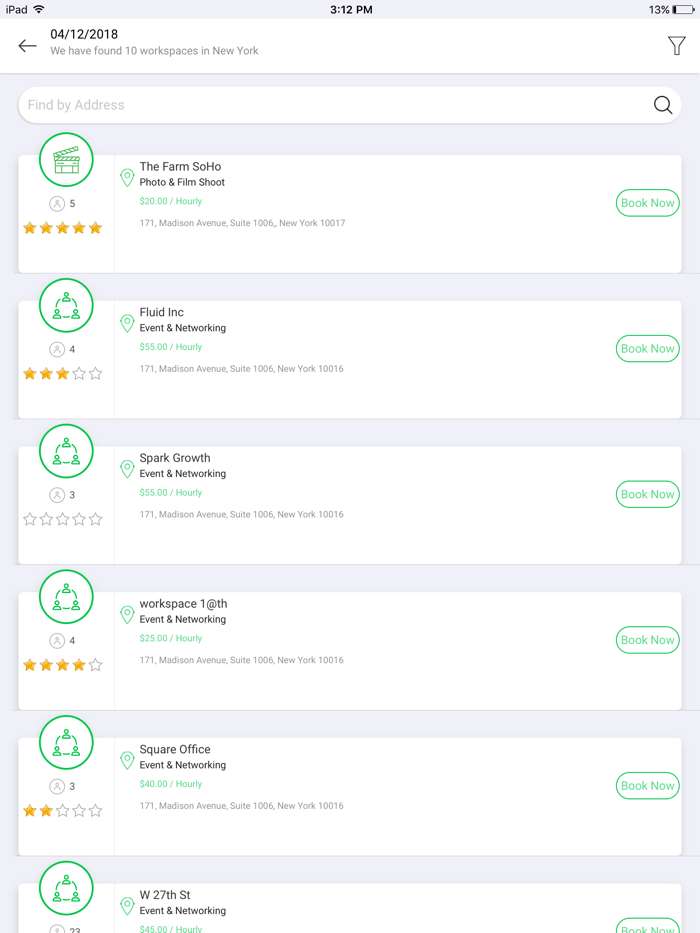Click the clapperboard icon for The Farm SoHo
Screen dimensions: 700x933
[x=66, y=159]
